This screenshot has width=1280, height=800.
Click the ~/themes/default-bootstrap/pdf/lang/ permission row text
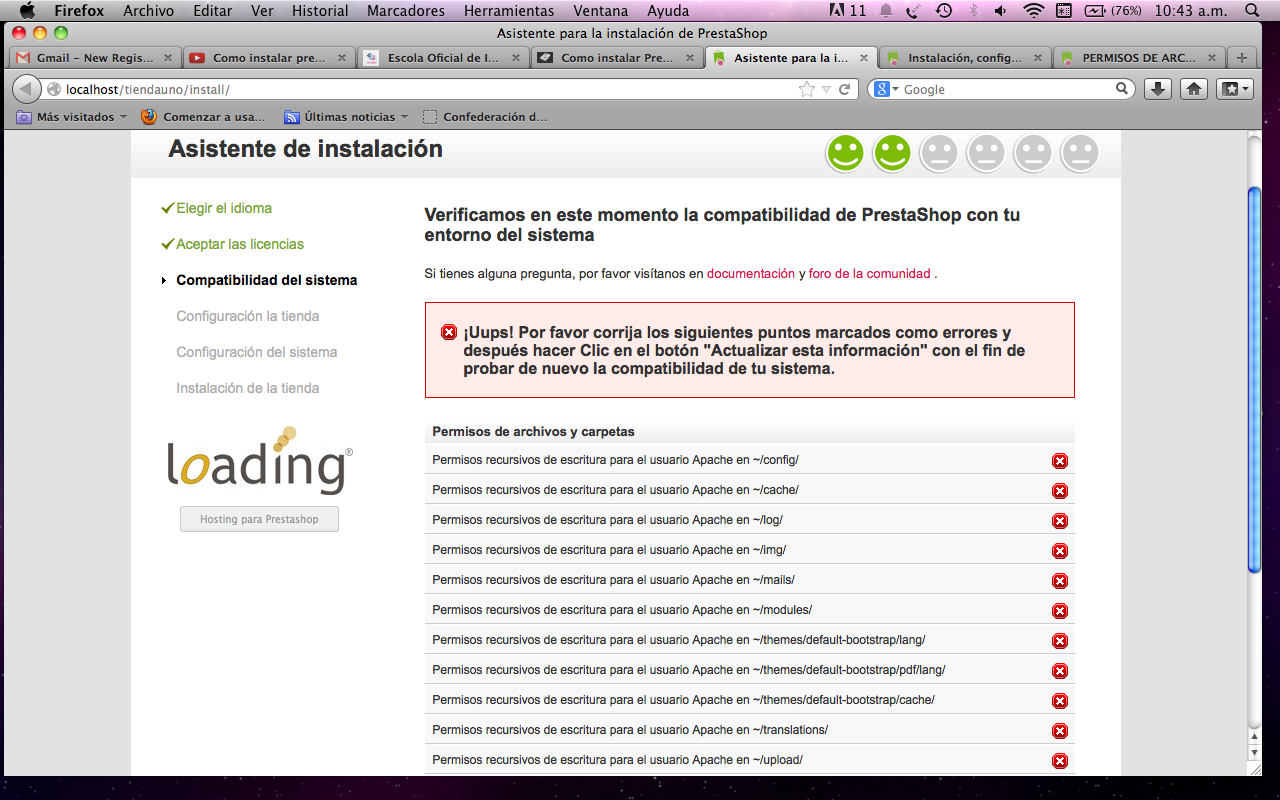(x=689, y=670)
